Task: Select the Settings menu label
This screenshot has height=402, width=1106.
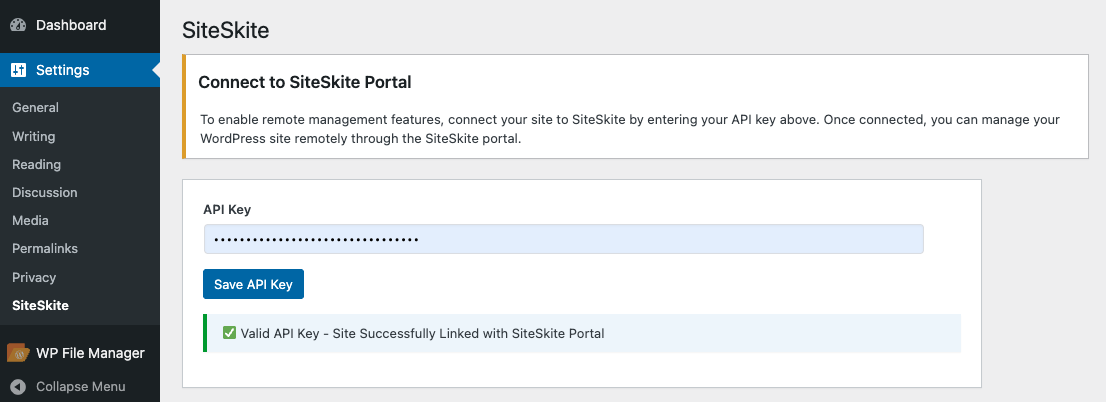Action: coord(63,70)
